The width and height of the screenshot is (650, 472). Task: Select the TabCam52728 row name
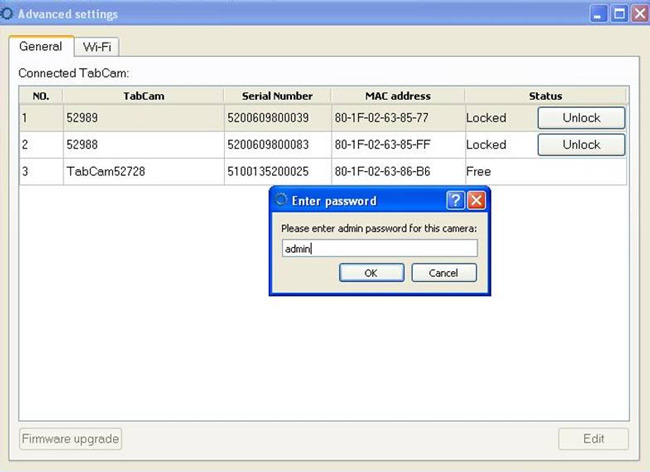pos(143,172)
